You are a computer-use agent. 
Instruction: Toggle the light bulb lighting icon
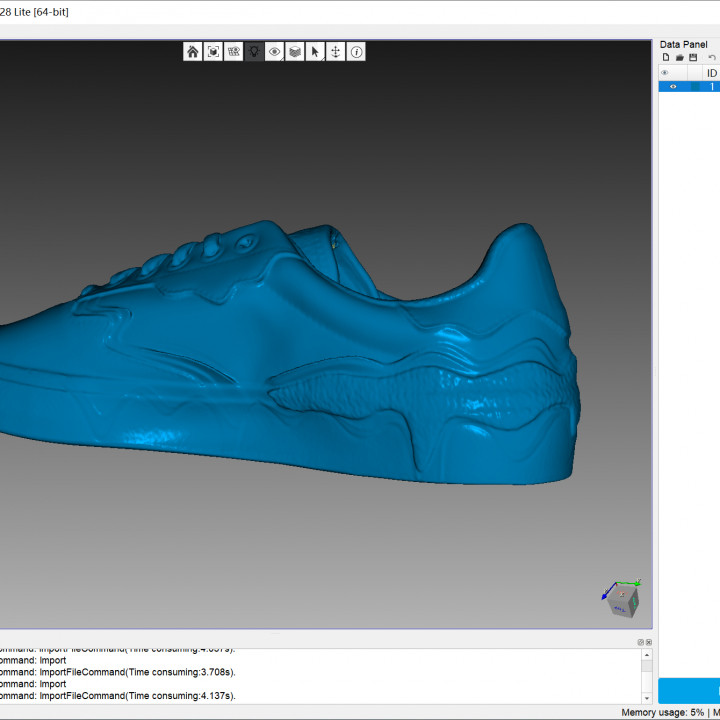tap(254, 51)
